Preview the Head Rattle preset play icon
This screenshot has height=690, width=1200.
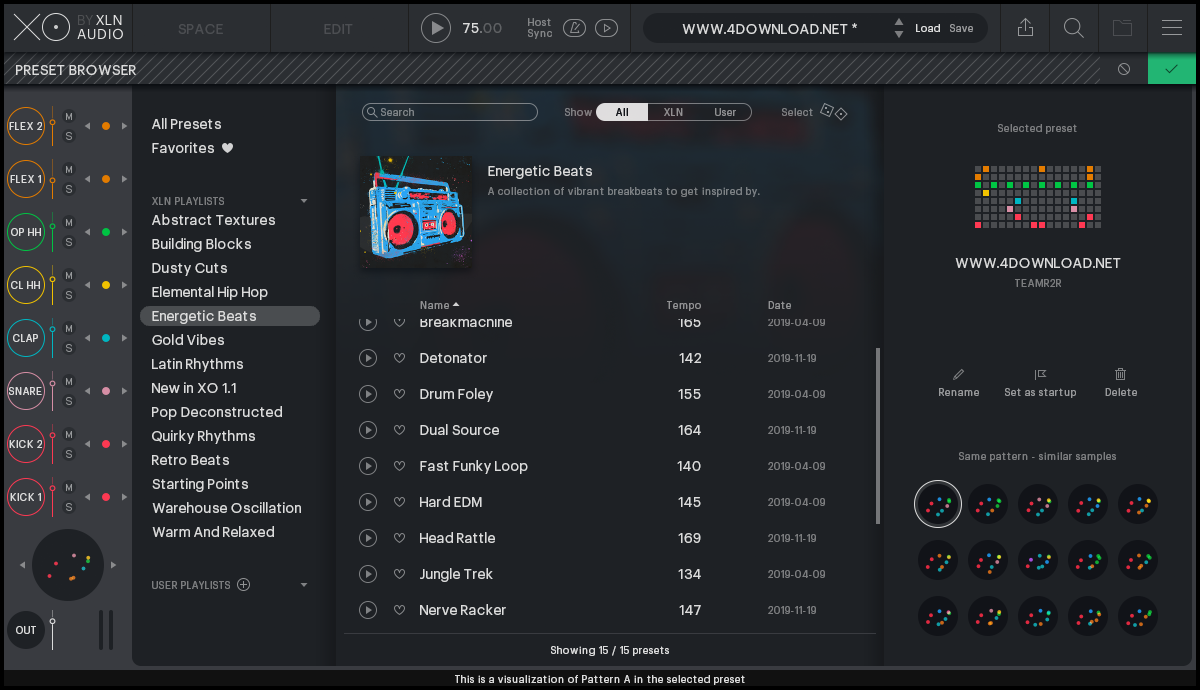pyautogui.click(x=368, y=538)
